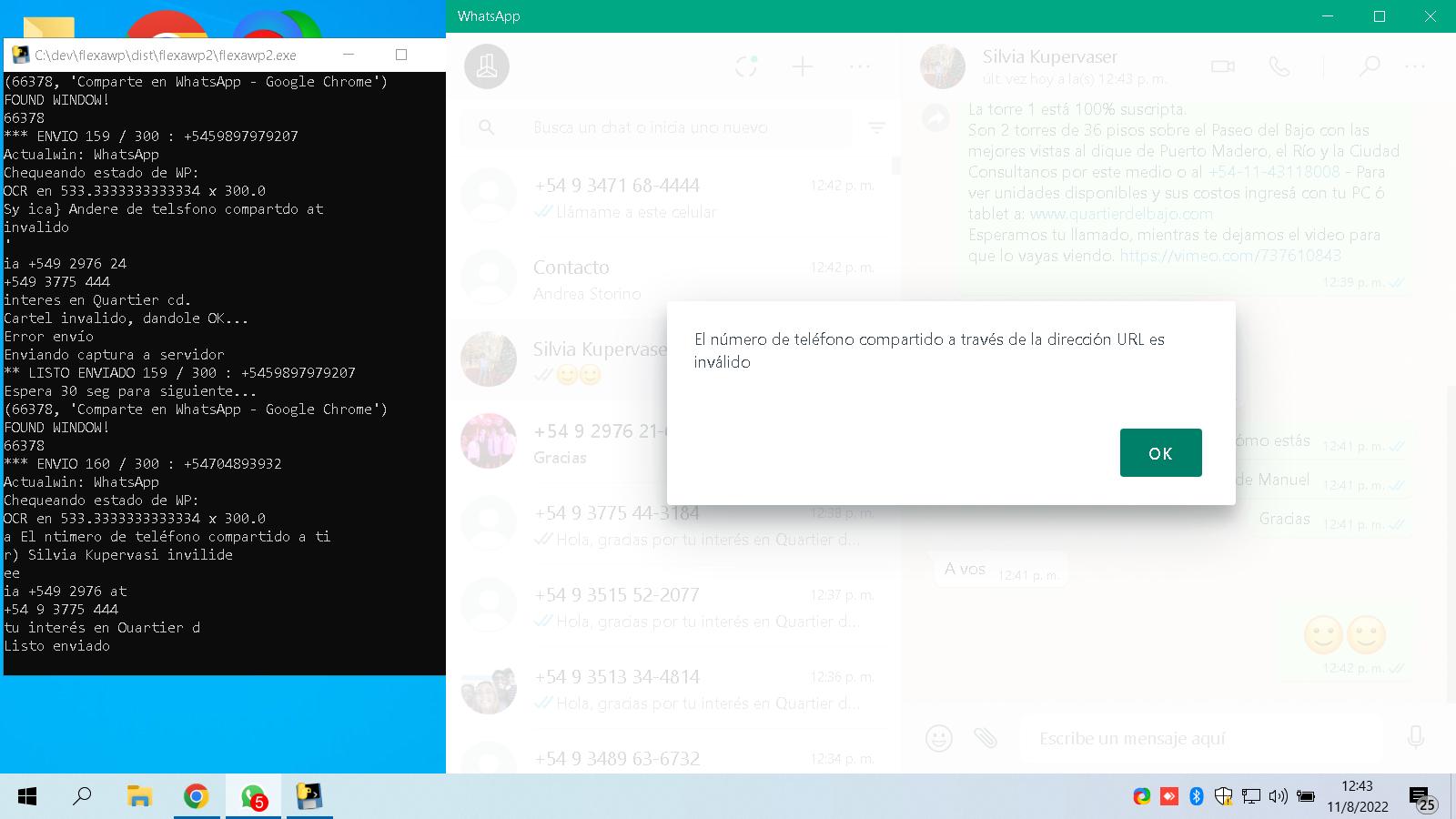Start voice call with Silvia Kupervaser
Image resolution: width=1456 pixels, height=819 pixels.
(1279, 66)
